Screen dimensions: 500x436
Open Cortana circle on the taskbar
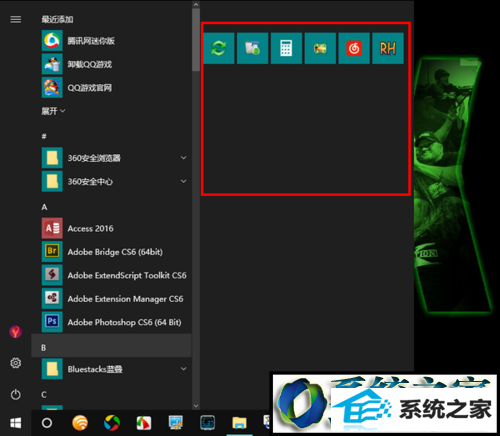point(47,423)
